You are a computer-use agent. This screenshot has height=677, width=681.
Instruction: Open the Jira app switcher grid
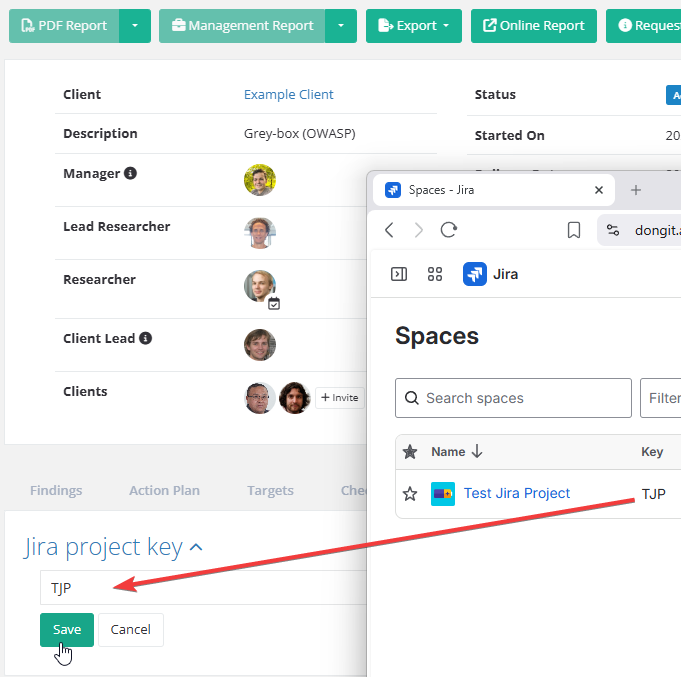click(435, 274)
